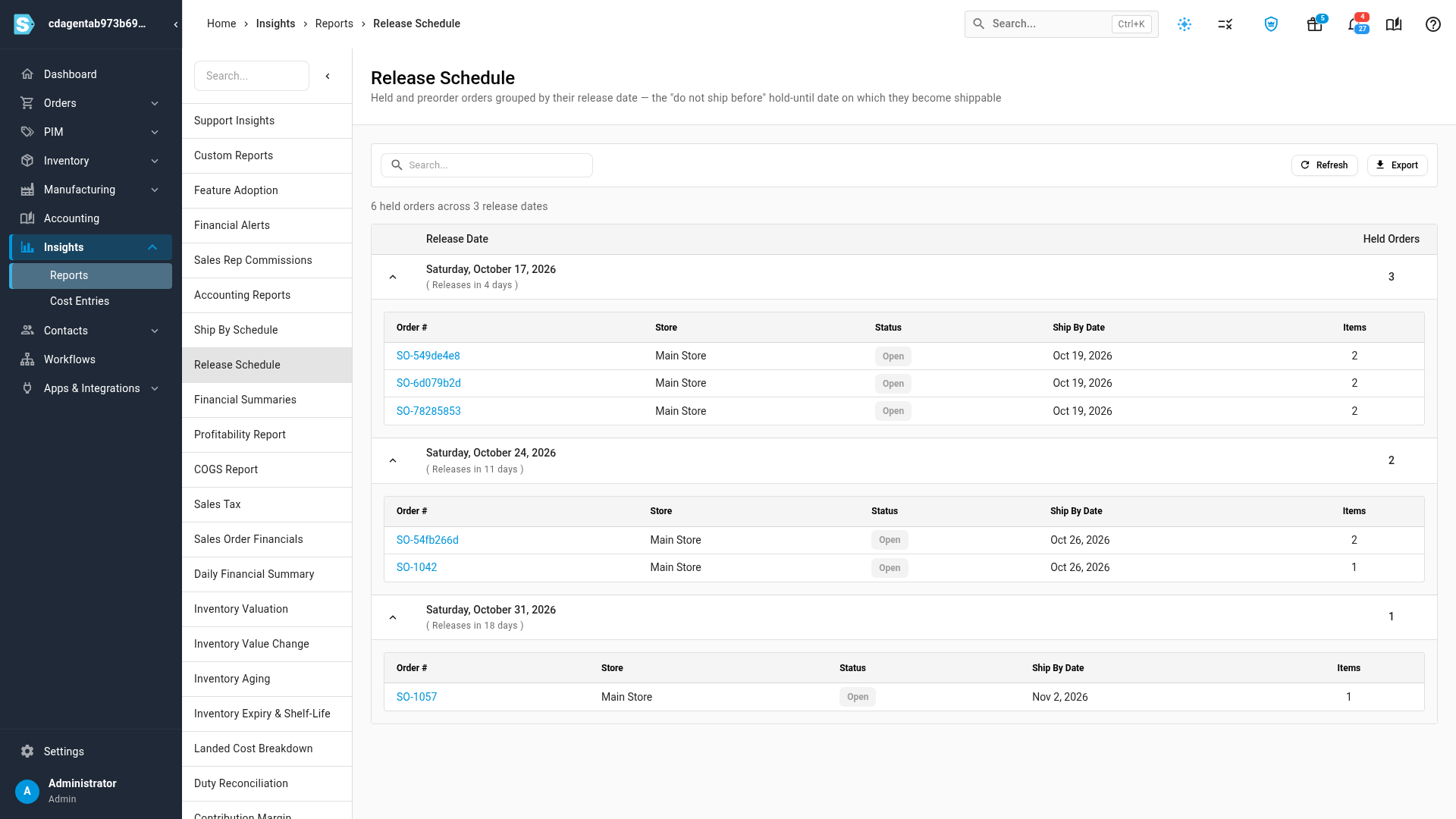Open the book map icon in header
The image size is (1456, 819).
1394,24
